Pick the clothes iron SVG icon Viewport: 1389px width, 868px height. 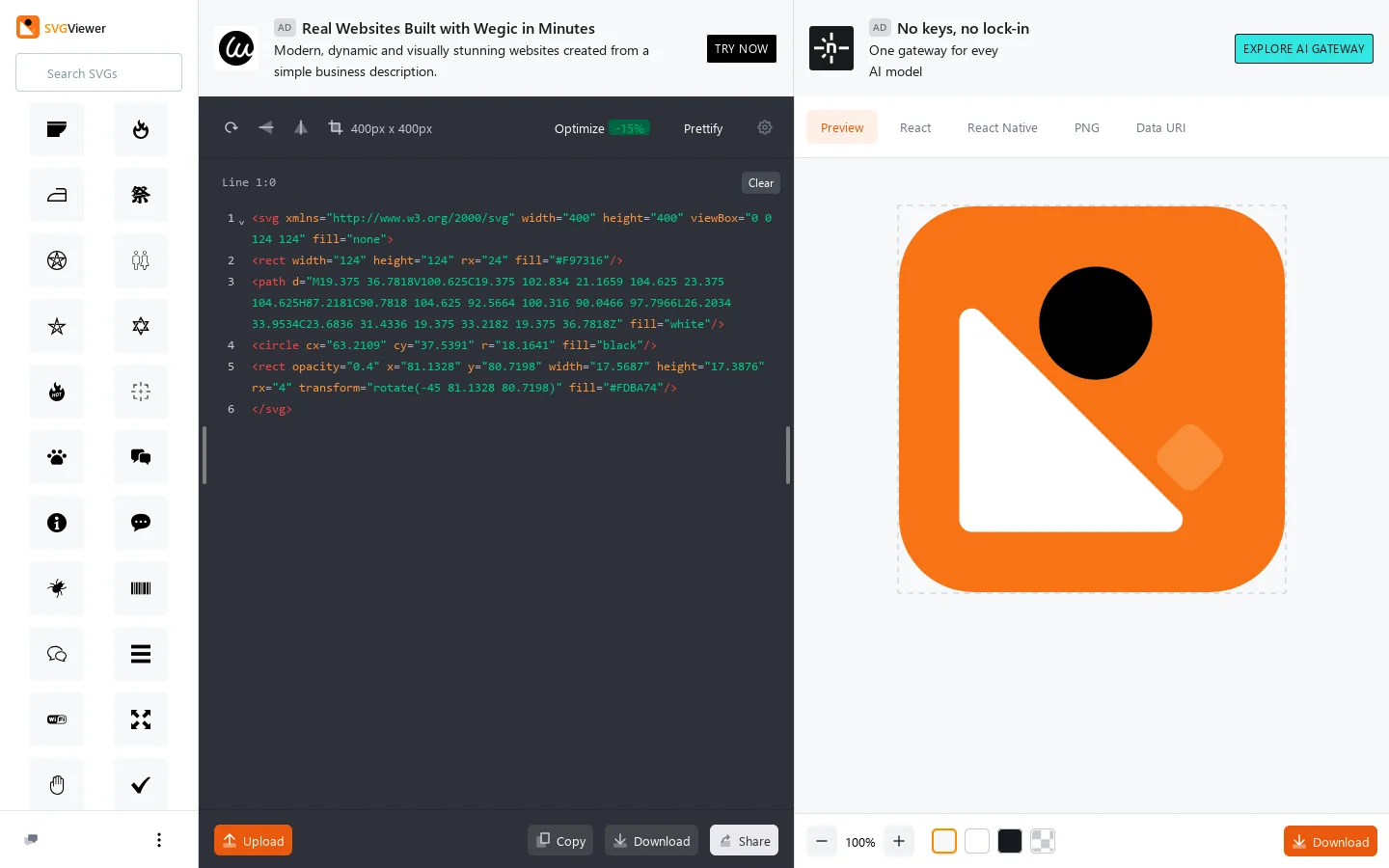pyautogui.click(x=57, y=195)
